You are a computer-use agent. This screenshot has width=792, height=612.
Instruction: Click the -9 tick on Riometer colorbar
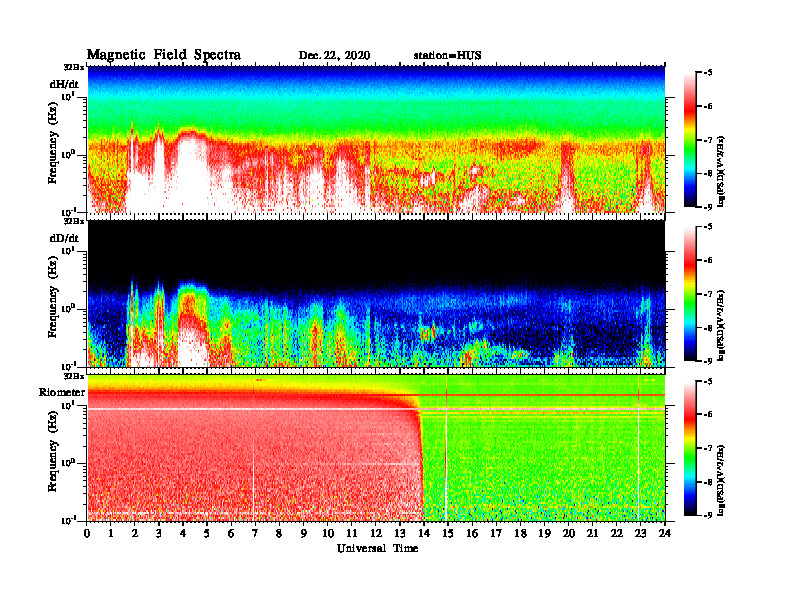coord(708,515)
